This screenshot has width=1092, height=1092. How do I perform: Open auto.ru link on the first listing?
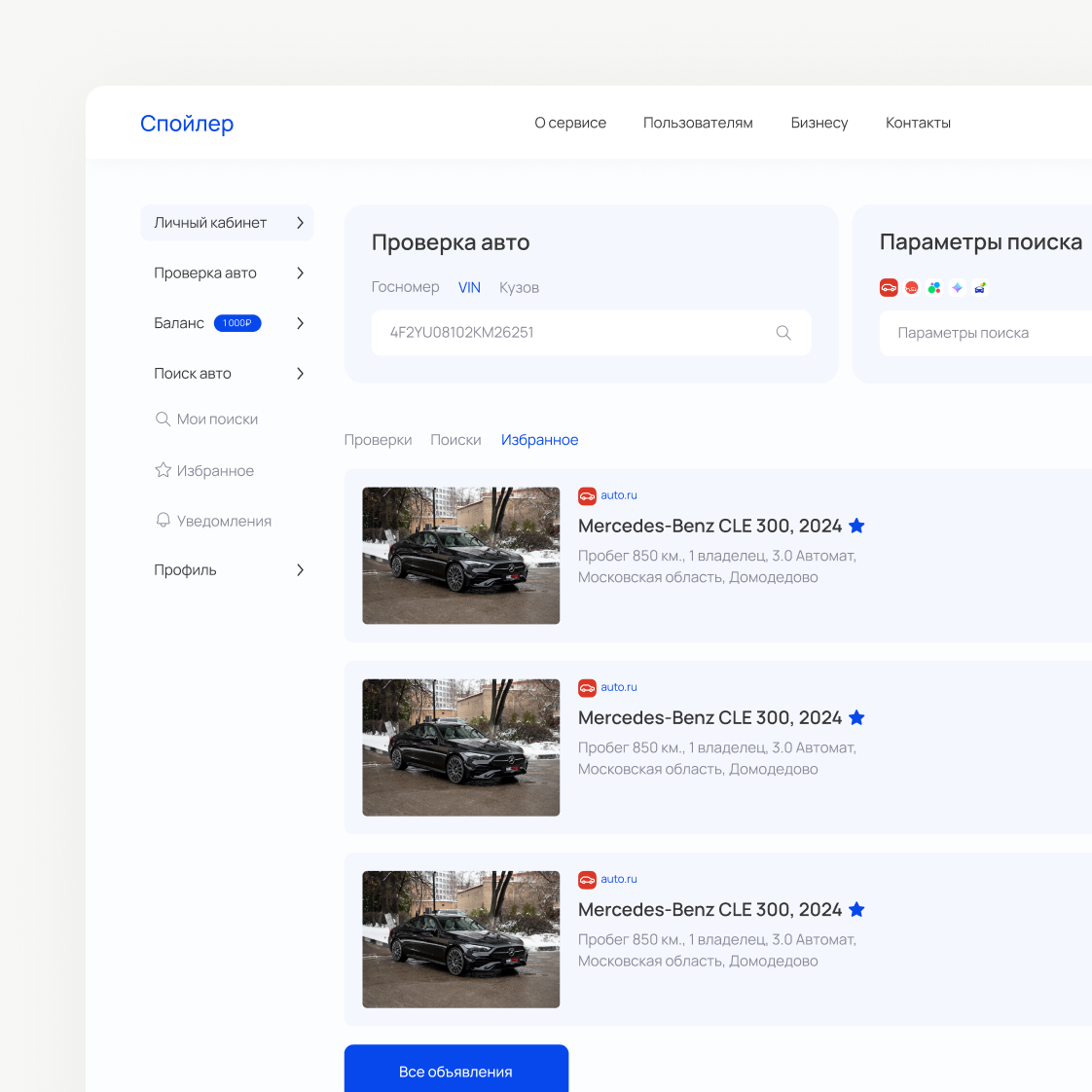[x=618, y=495]
